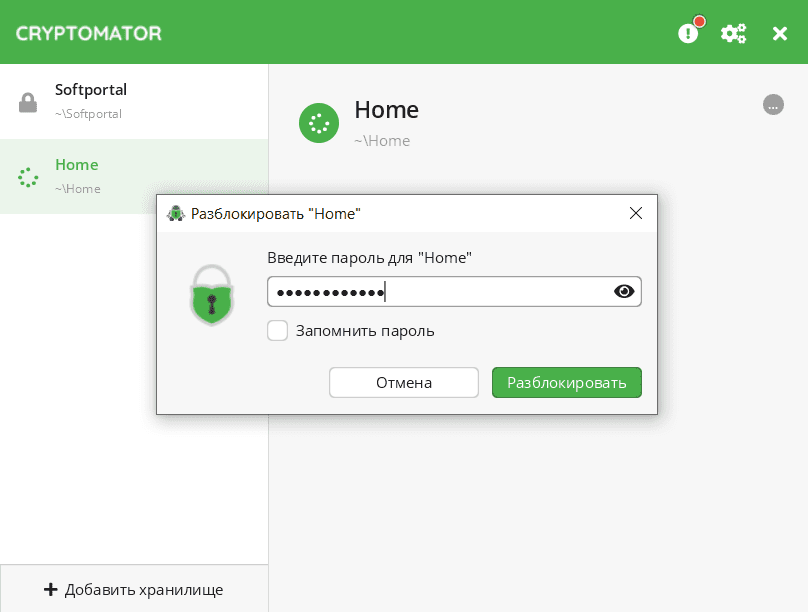Click the "Запомнить пароль" label text
The width and height of the screenshot is (808, 612).
pyautogui.click(x=365, y=330)
